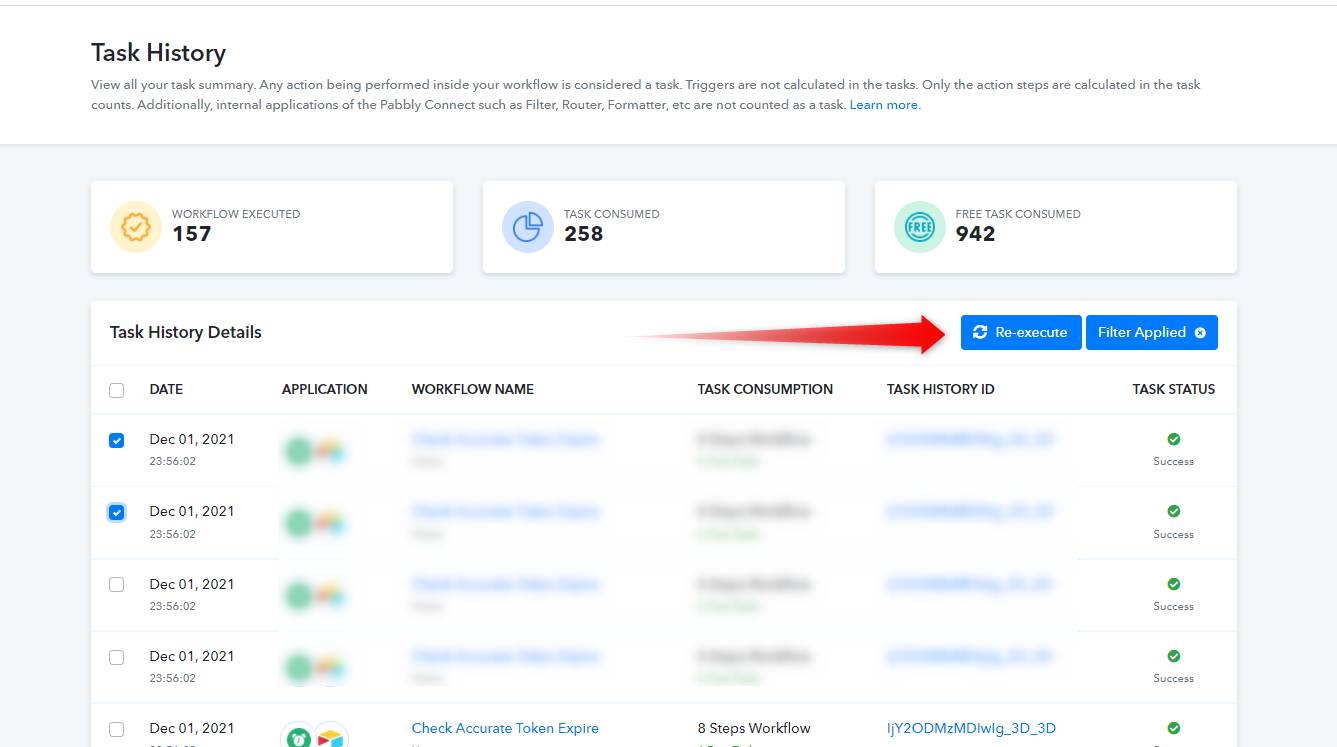Click the Task Consumed pie chart icon
Viewport: 1337px width, 747px height.
527,227
